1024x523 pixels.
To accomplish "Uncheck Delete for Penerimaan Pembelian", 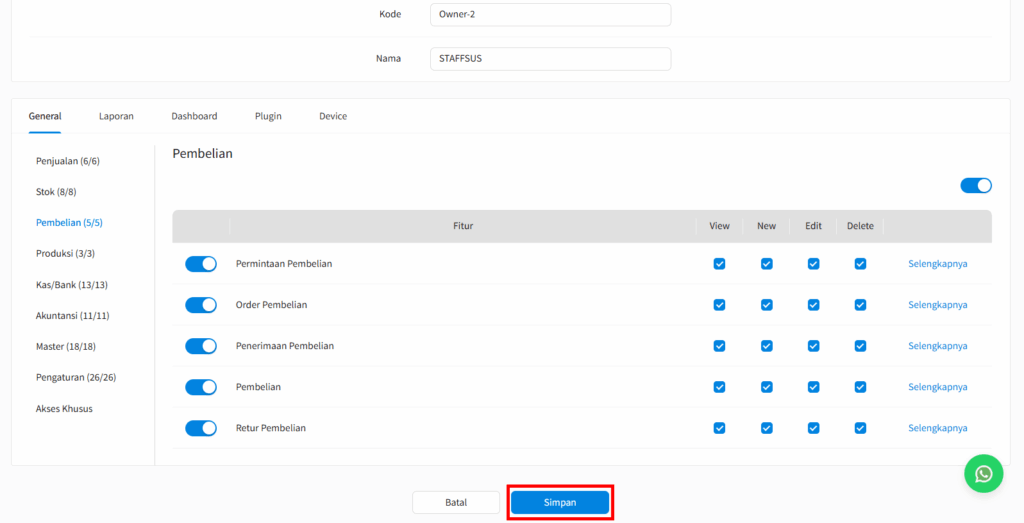I will coord(860,346).
